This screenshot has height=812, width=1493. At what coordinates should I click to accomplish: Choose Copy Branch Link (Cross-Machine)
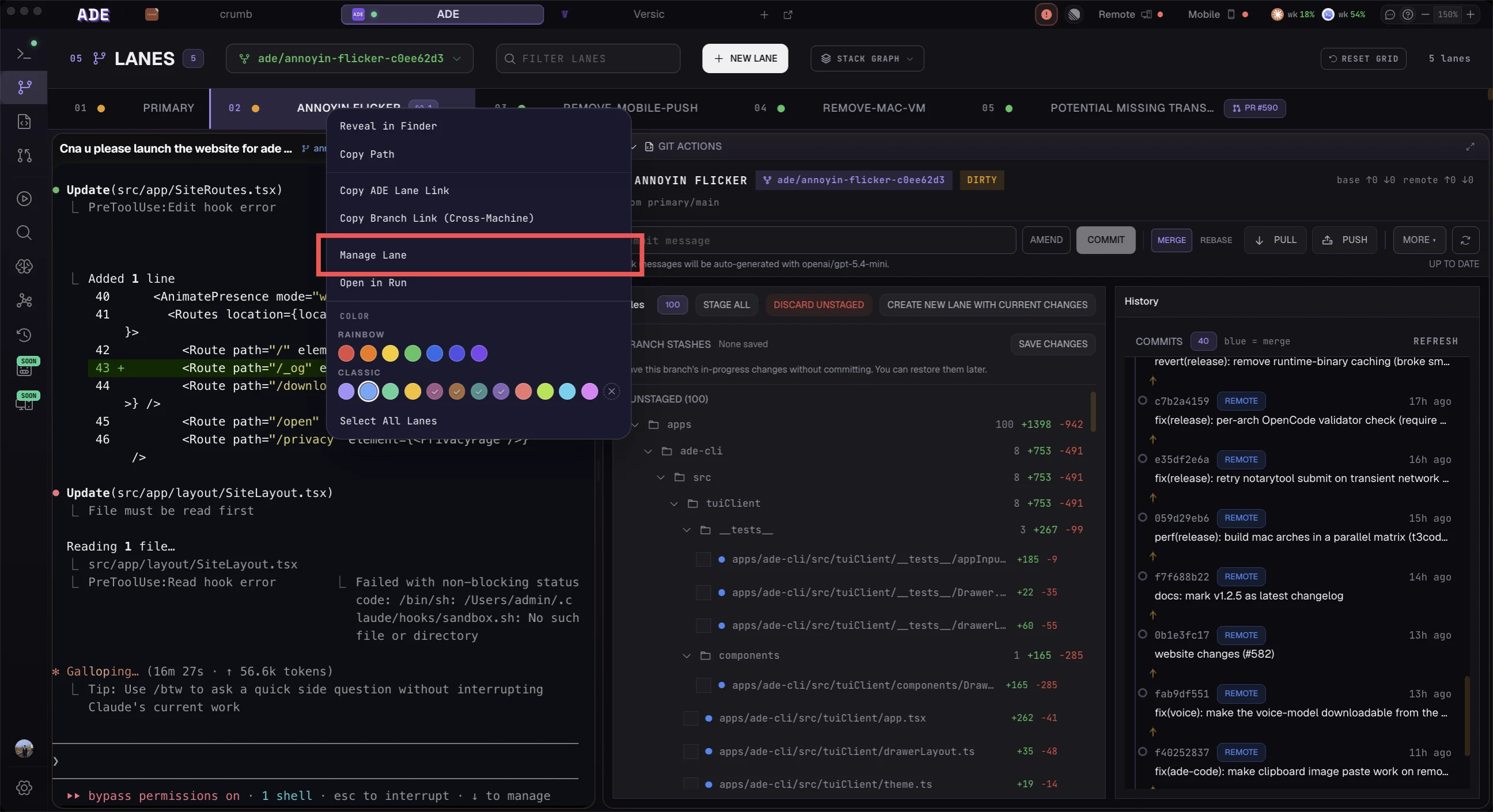(x=478, y=218)
